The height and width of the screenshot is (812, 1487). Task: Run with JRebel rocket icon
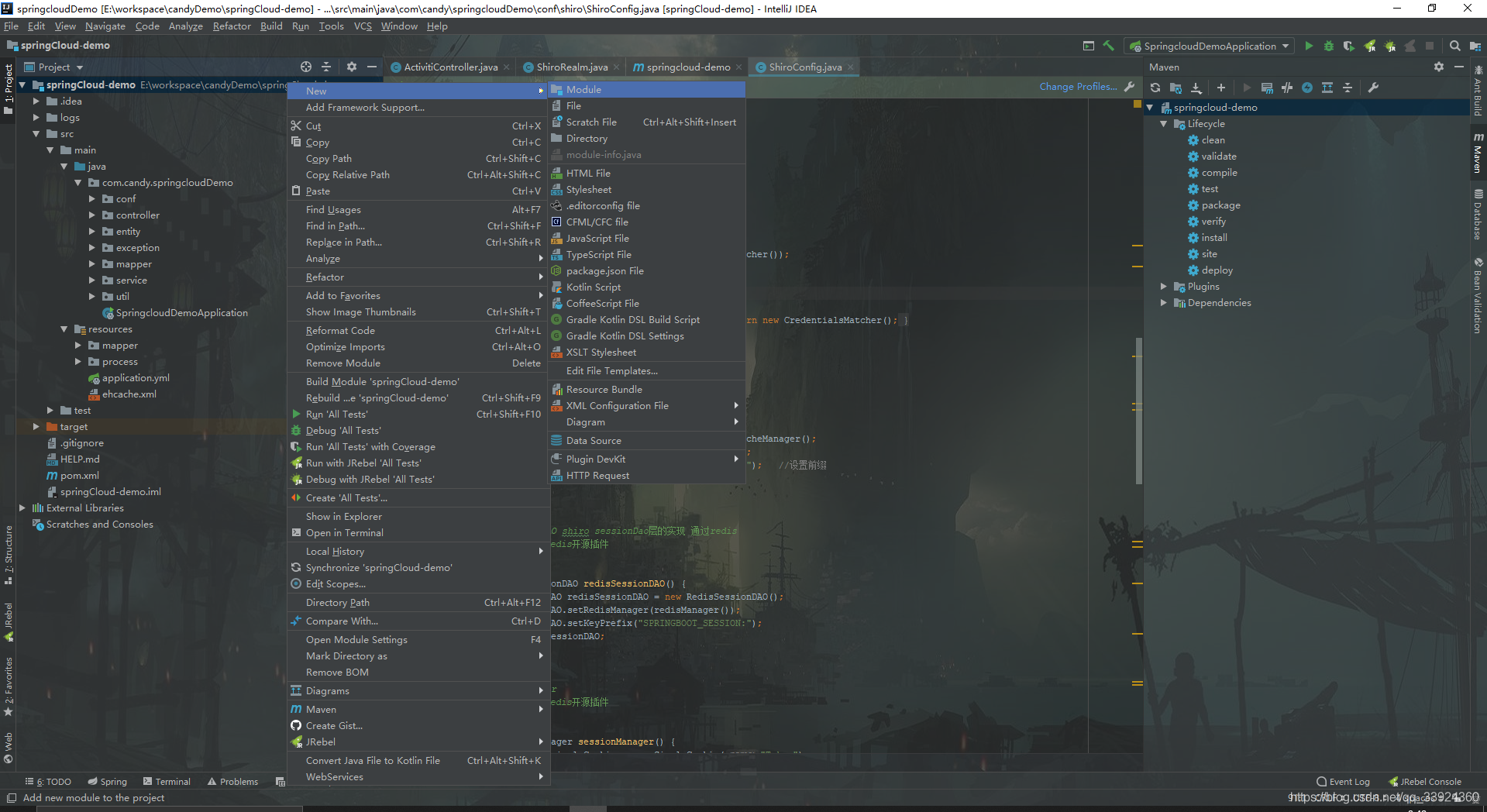coord(1370,46)
